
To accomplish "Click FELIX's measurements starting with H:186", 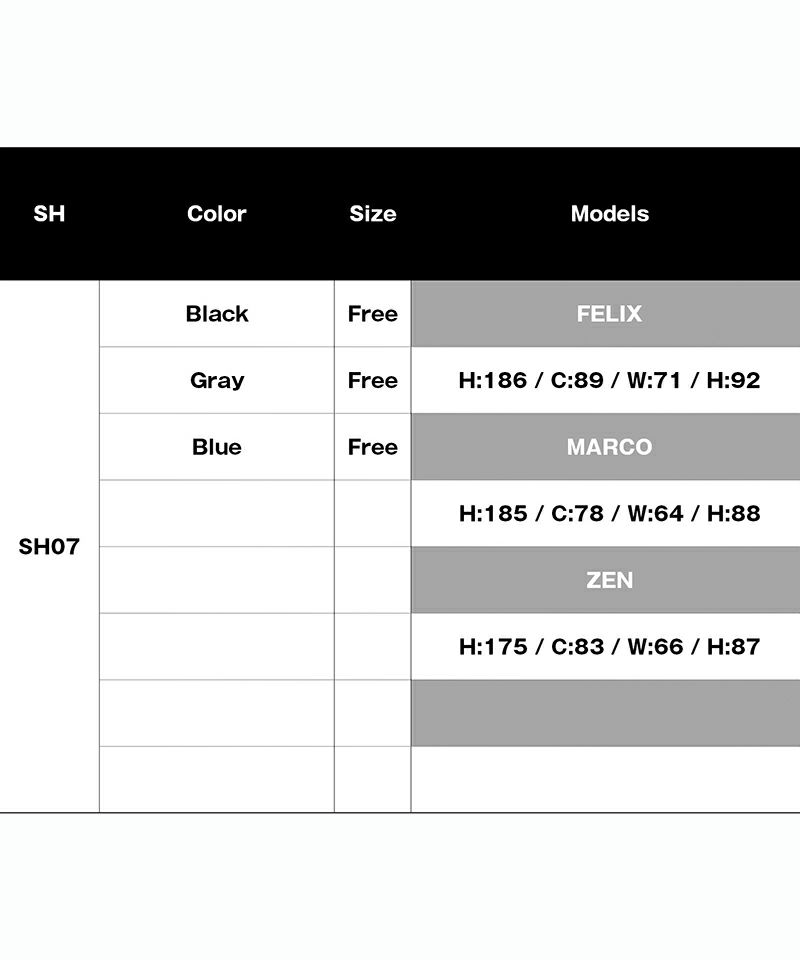I will 609,381.
